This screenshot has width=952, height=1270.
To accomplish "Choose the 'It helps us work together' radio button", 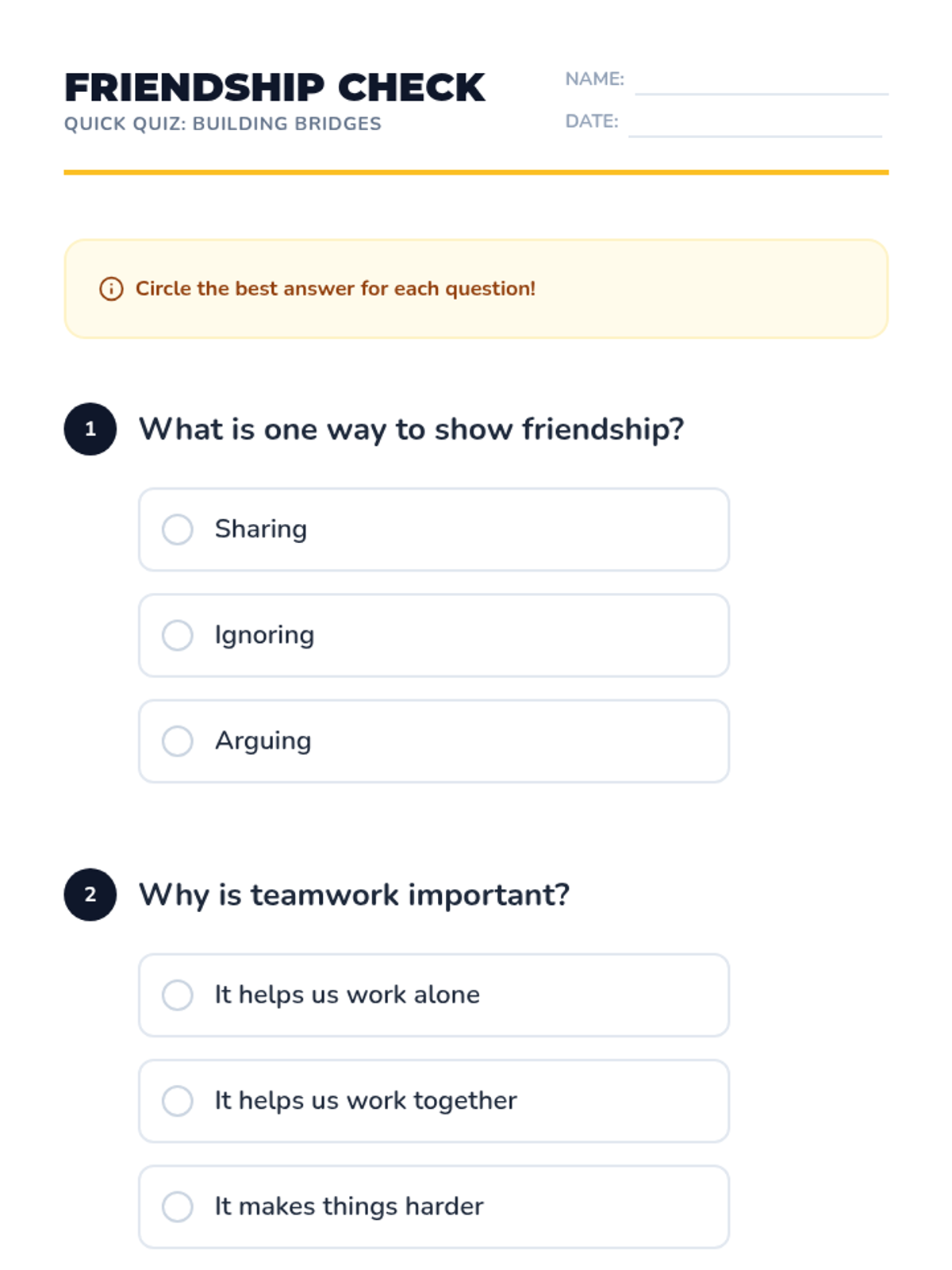I will coord(178,1101).
